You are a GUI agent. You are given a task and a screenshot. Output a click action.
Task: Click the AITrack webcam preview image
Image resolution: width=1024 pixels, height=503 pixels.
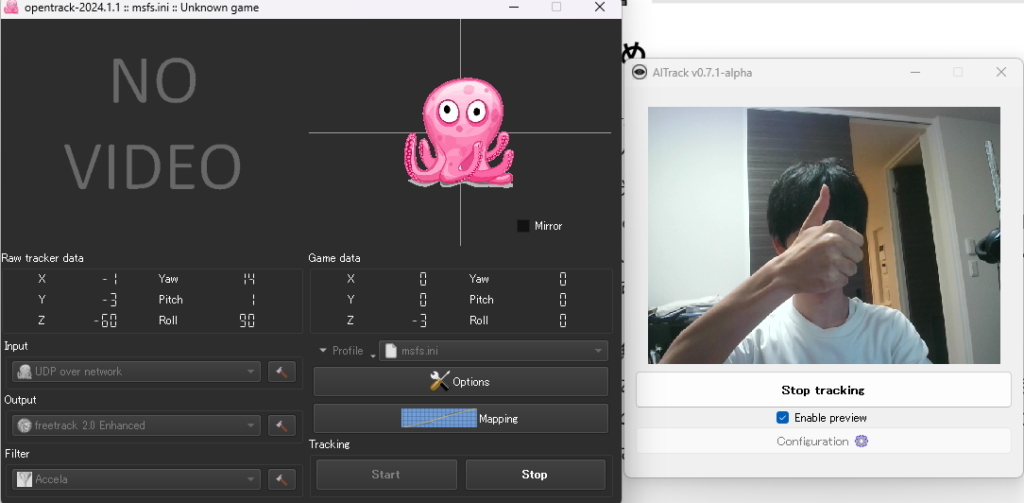click(823, 235)
